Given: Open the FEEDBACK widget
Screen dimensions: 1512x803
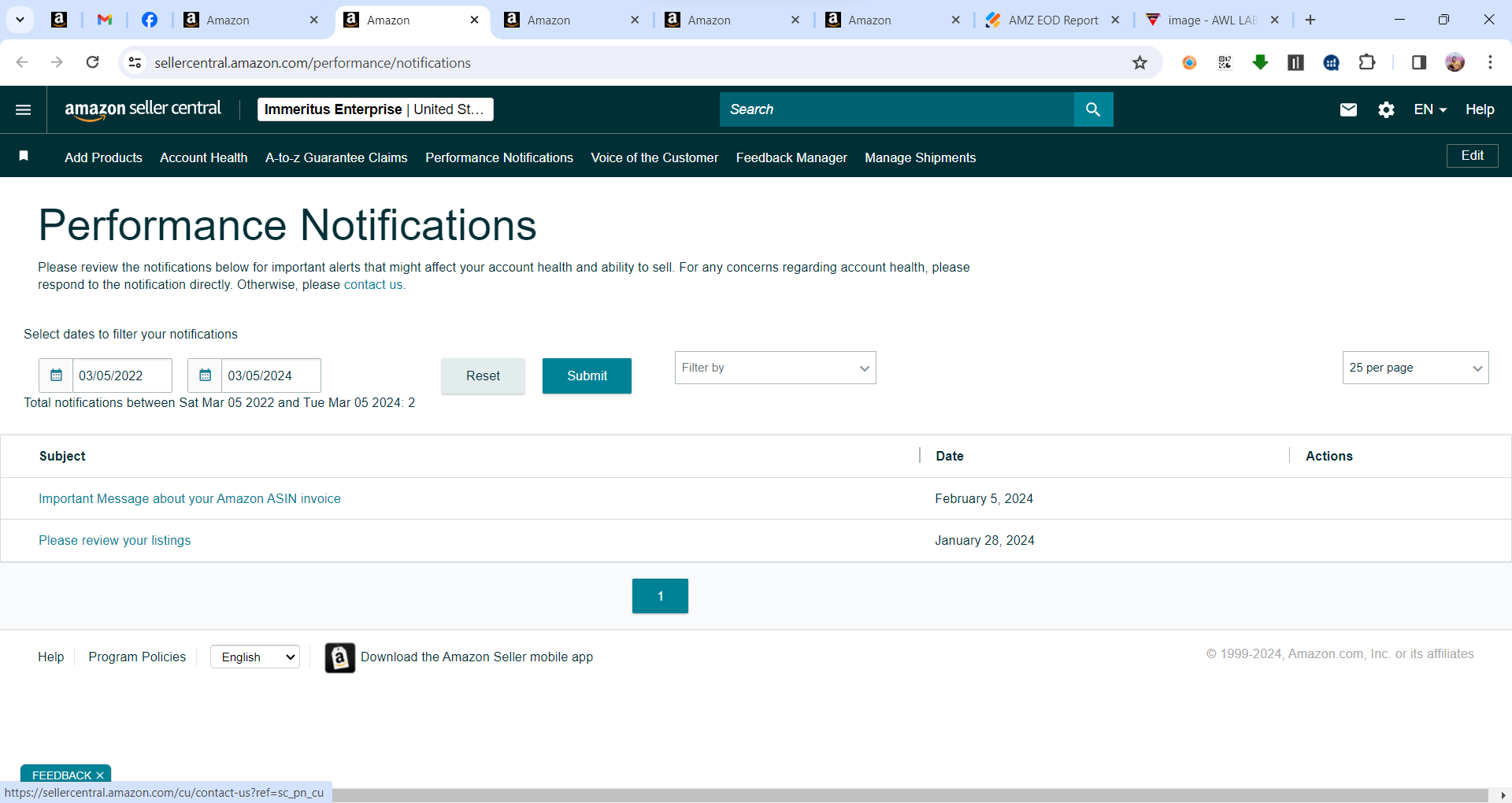Looking at the screenshot, I should click(x=61, y=775).
